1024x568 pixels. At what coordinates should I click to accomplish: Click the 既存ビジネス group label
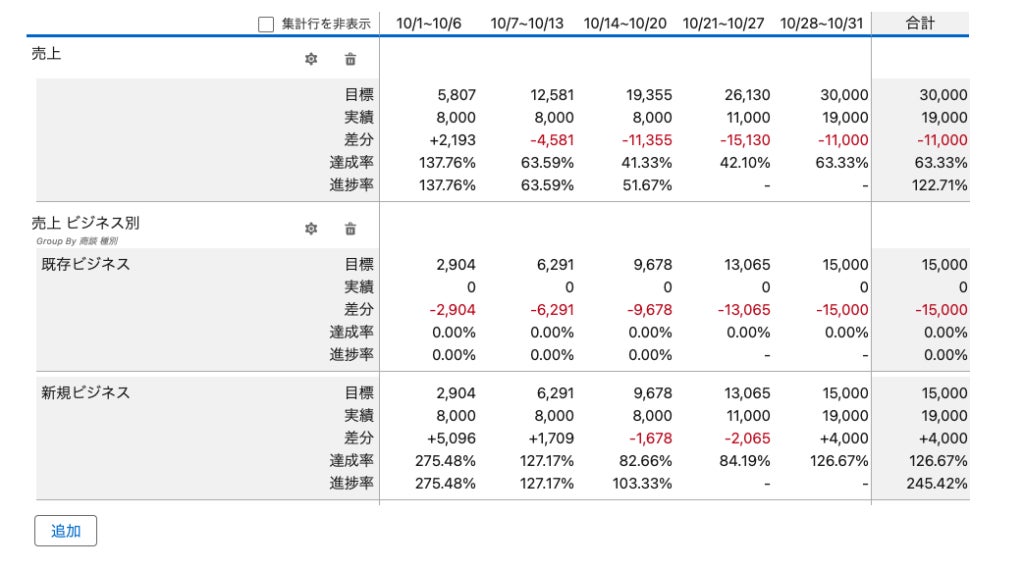(x=85, y=265)
